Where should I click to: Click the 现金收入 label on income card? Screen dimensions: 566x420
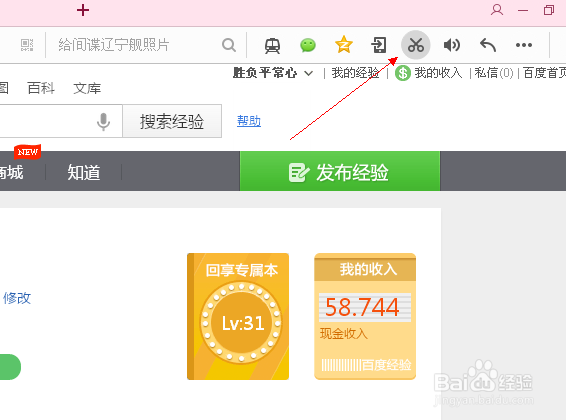tap(344, 333)
